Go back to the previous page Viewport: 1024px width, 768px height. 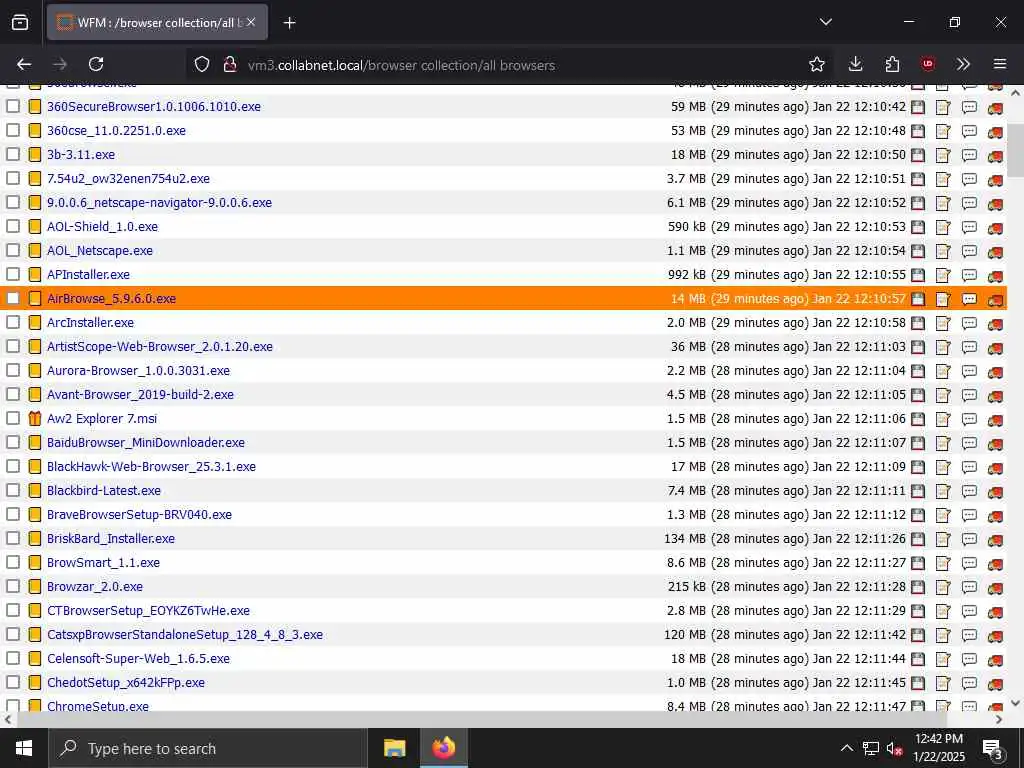pos(24,64)
